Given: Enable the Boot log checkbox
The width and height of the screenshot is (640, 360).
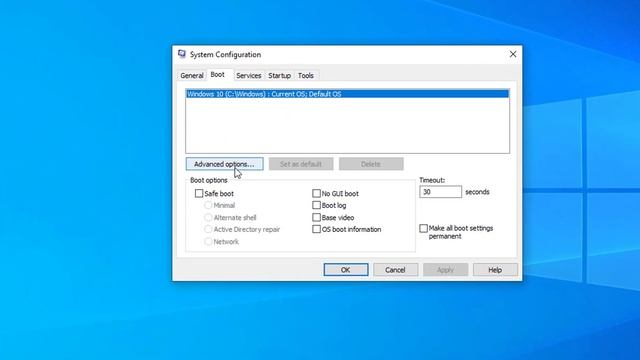Looking at the screenshot, I should point(316,205).
